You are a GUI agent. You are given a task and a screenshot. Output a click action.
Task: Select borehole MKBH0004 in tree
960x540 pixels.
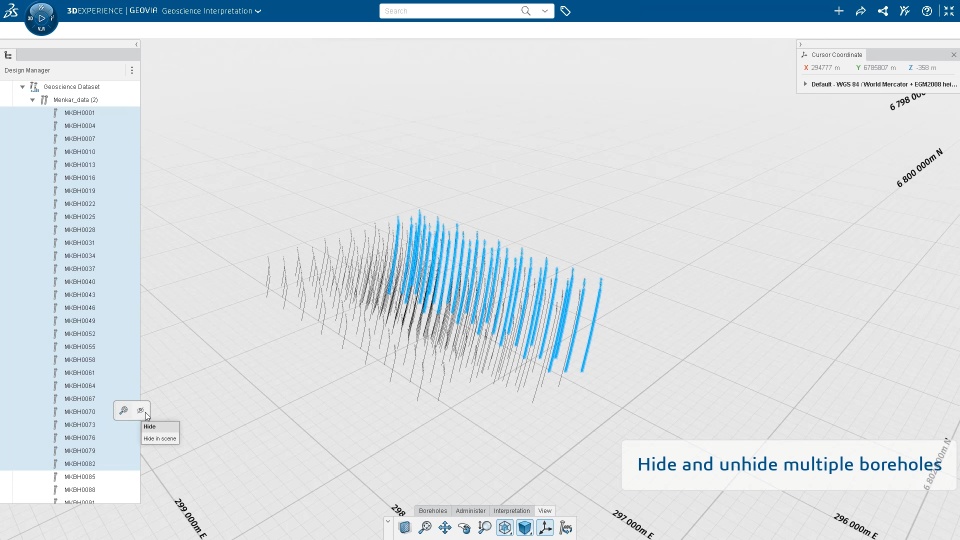pos(80,126)
